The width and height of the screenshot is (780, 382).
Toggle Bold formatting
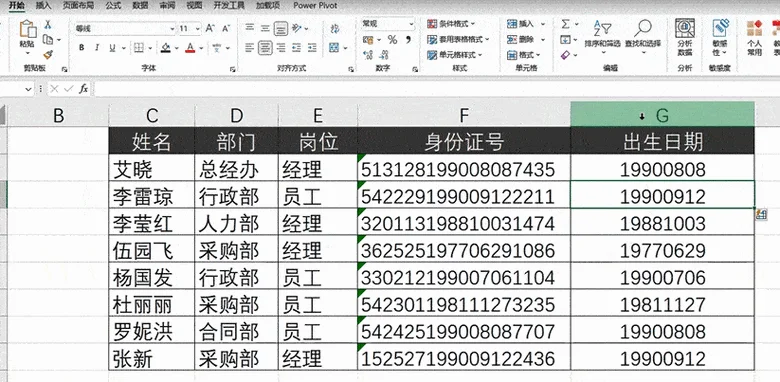click(82, 48)
